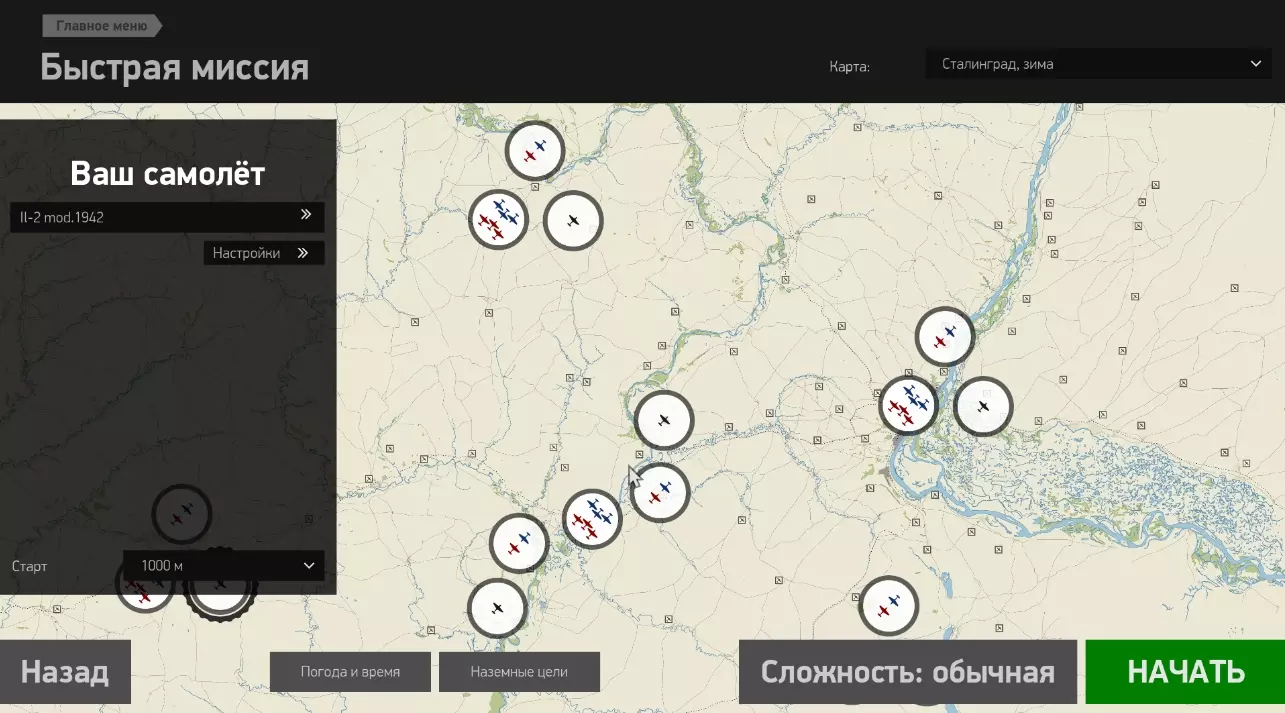Select duel marker left of central squadron marker

coord(519,543)
